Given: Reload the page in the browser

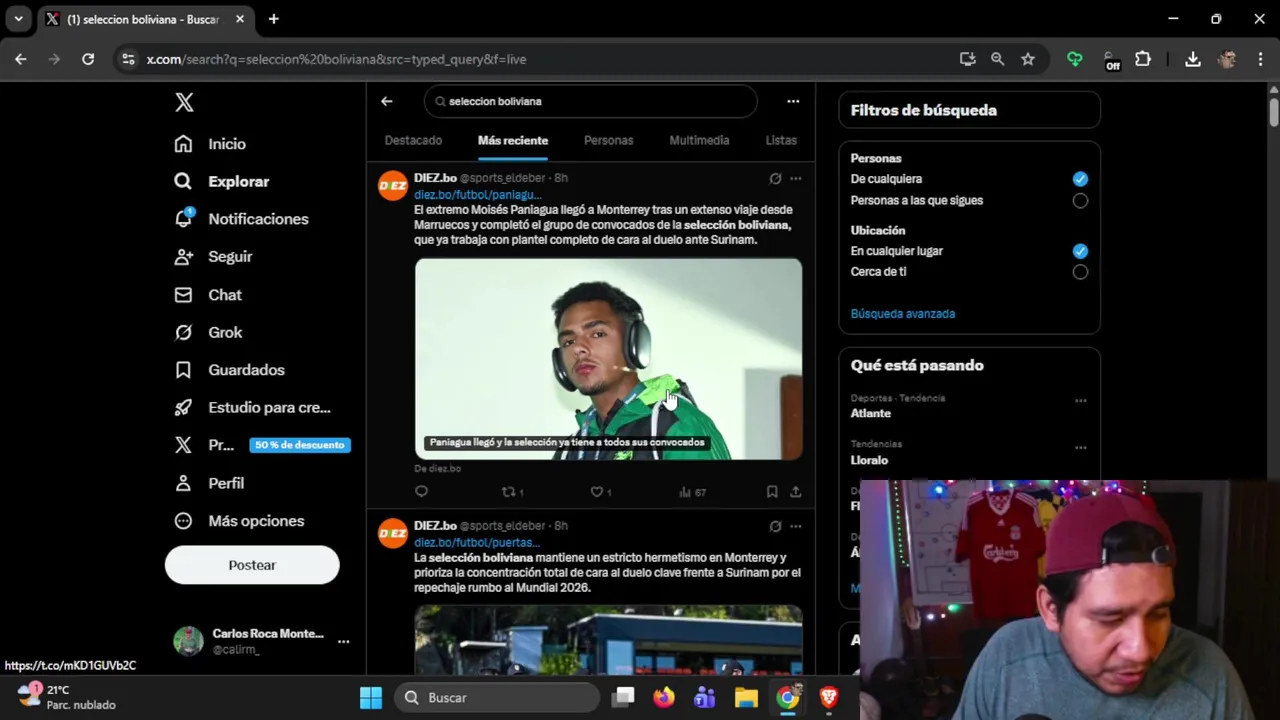Looking at the screenshot, I should click(88, 59).
